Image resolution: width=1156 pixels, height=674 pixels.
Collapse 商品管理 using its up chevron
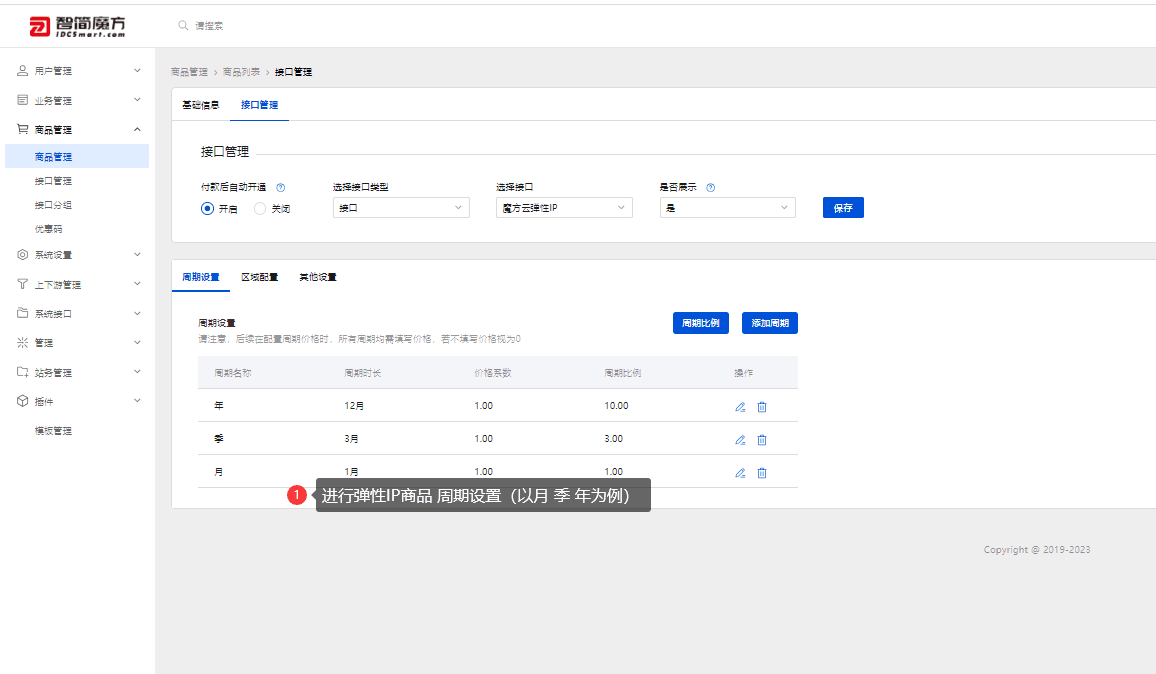[x=137, y=129]
